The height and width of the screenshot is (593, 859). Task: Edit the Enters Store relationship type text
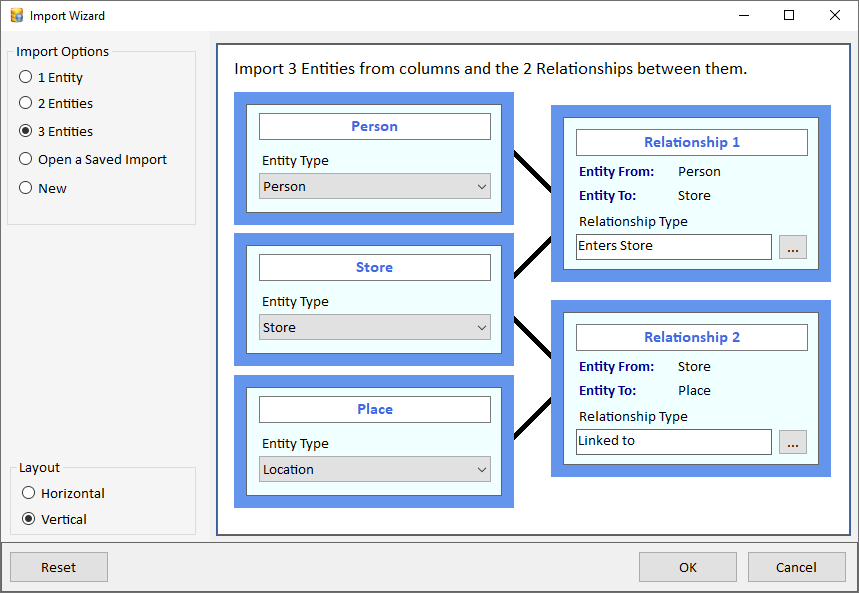(x=672, y=247)
